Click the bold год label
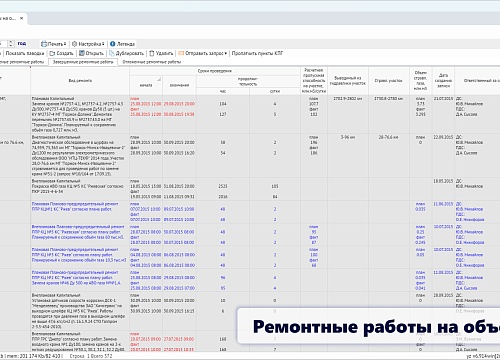Screen dimensions: 500x360 coord(22,44)
